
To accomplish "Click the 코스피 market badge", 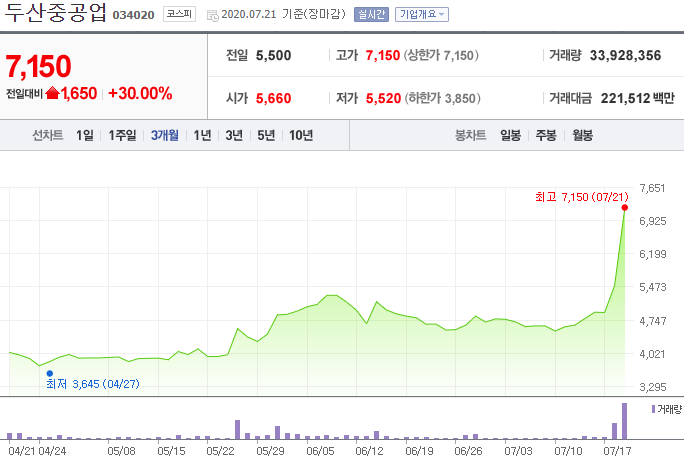I will (179, 14).
